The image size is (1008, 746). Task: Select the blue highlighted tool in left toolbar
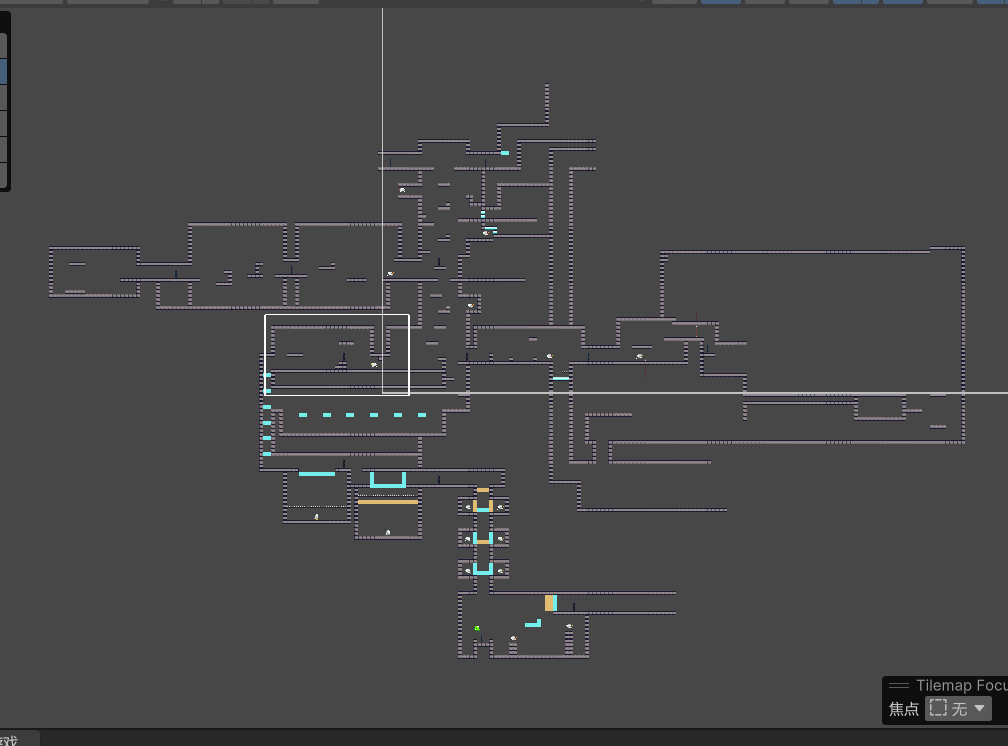pyautogui.click(x=3, y=71)
